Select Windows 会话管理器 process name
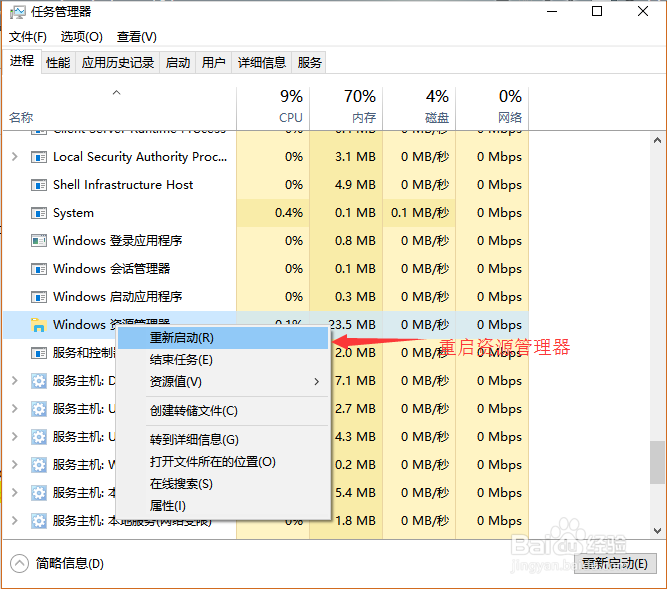Viewport: 667px width, 589px height. (112, 269)
